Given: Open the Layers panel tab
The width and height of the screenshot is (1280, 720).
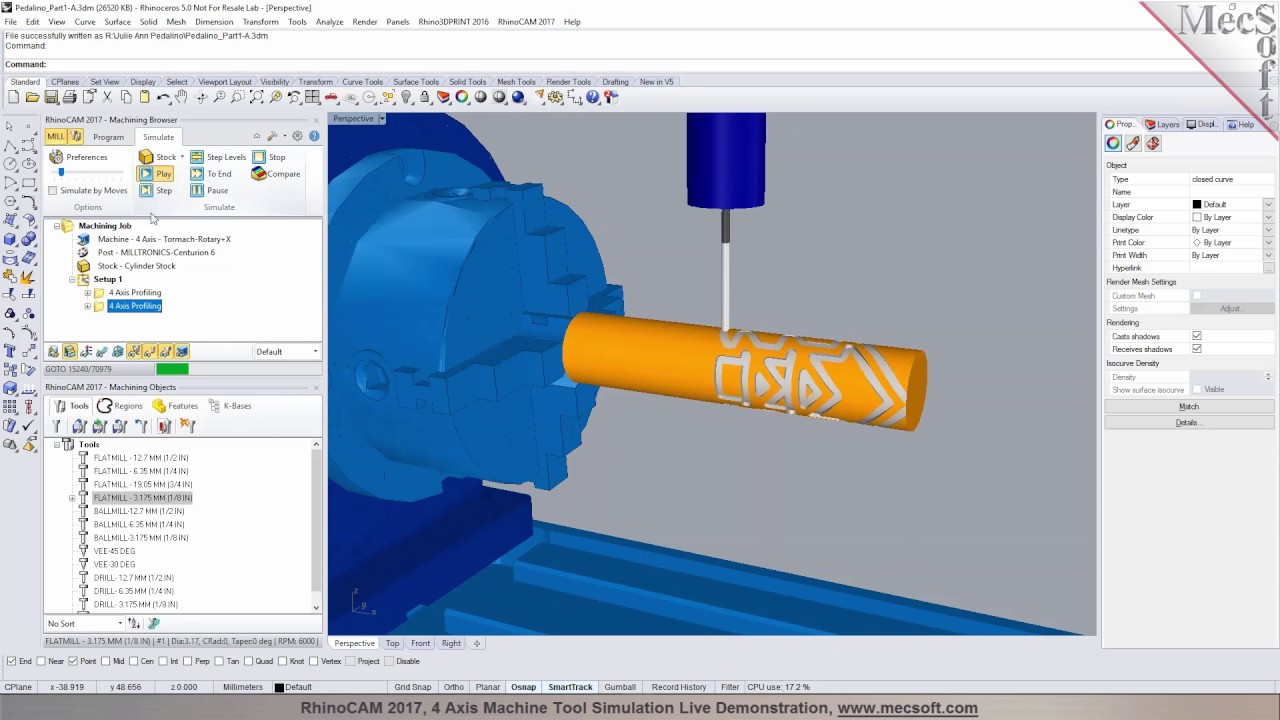Looking at the screenshot, I should 1162,125.
